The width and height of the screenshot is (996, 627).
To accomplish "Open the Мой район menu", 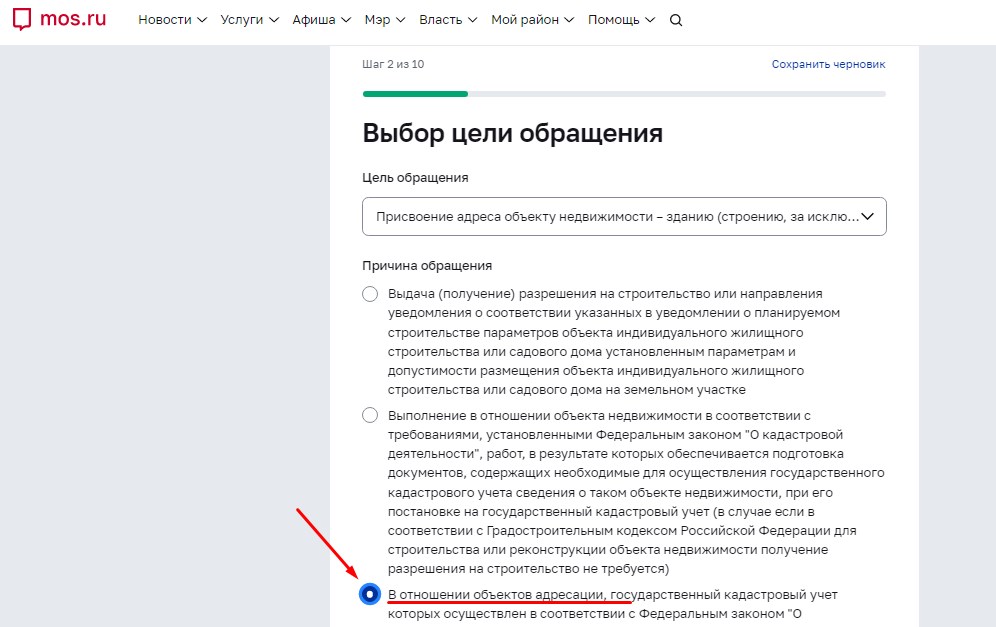I will (x=532, y=20).
